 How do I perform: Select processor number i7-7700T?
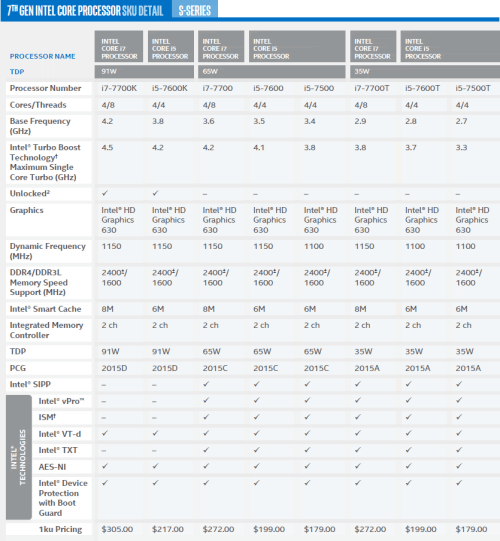pyautogui.click(x=372, y=88)
